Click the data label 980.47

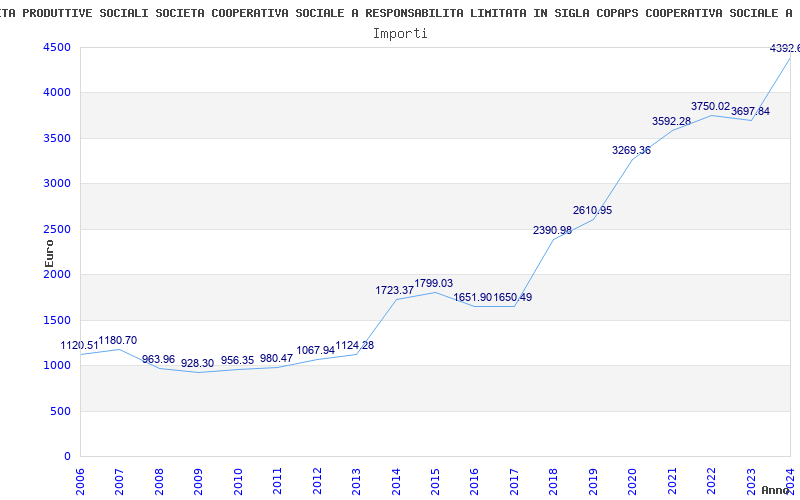(277, 358)
